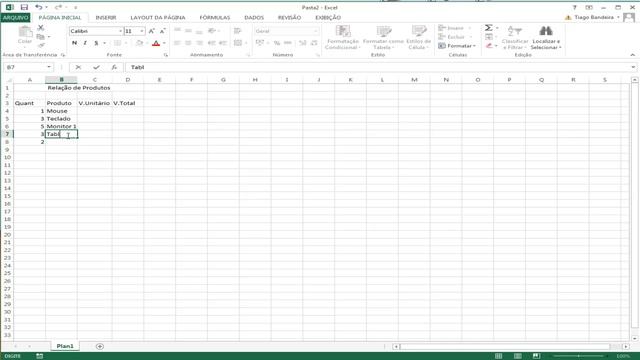Decrease font size with smaller A
This screenshot has width=640, height=360.
tap(162, 31)
